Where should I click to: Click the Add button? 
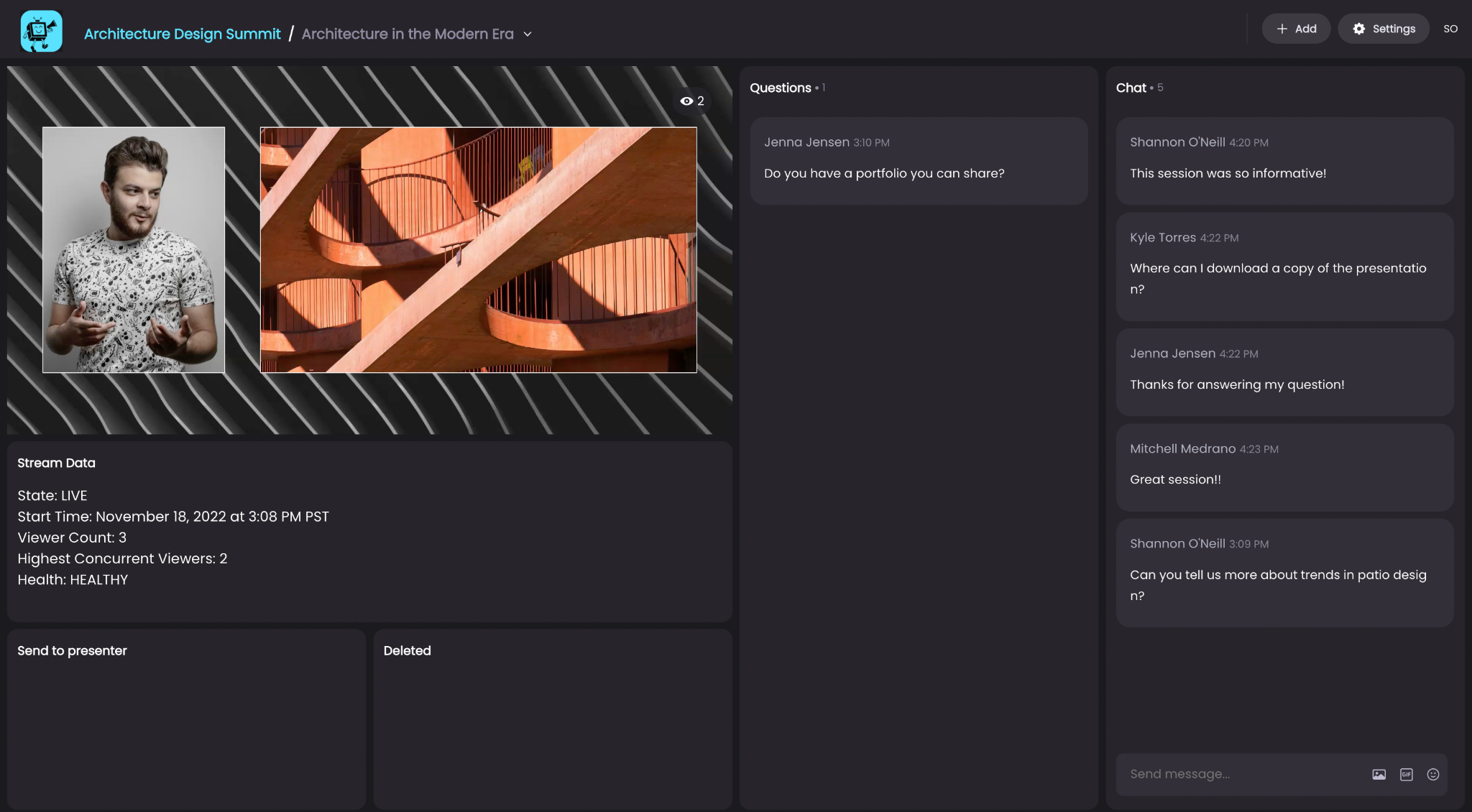[1296, 29]
